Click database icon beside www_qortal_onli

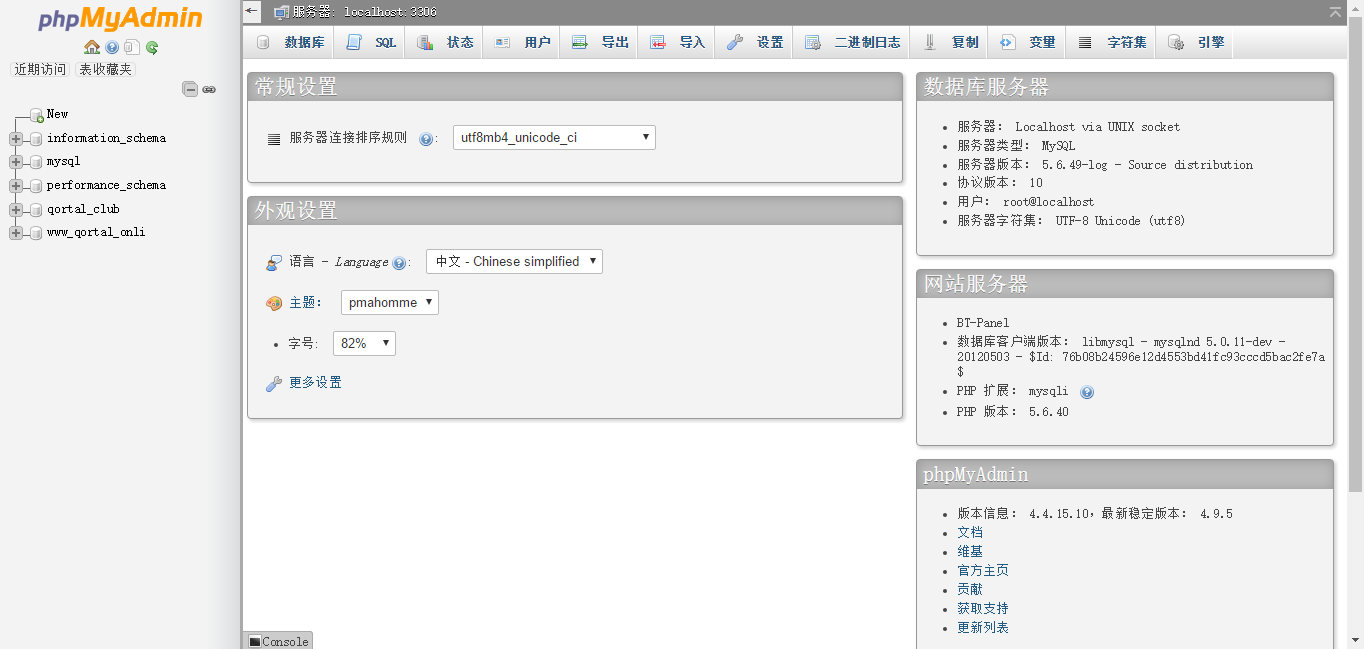(36, 233)
